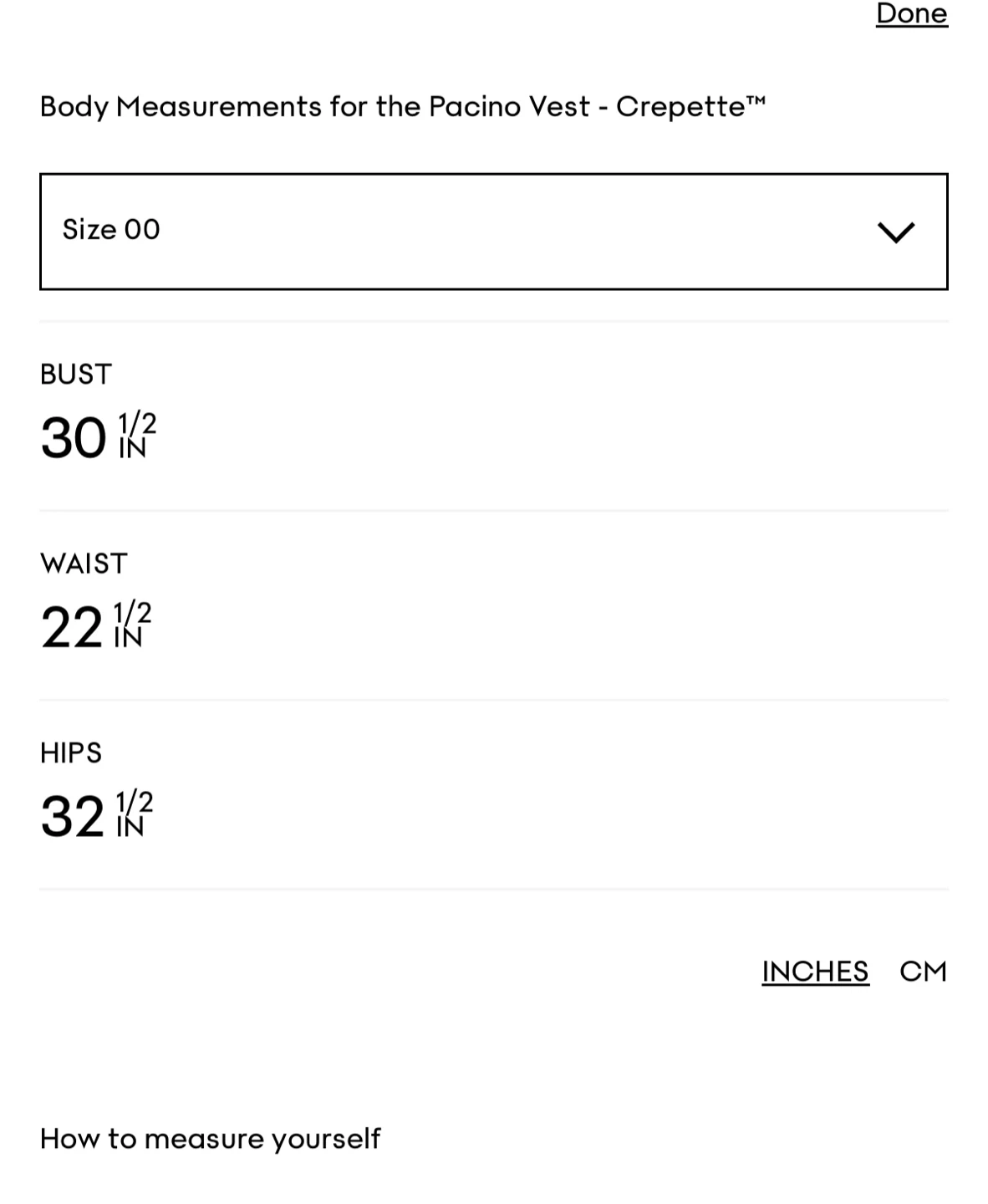Click the BUST label
This screenshot has width=988, height=1204.
[75, 374]
